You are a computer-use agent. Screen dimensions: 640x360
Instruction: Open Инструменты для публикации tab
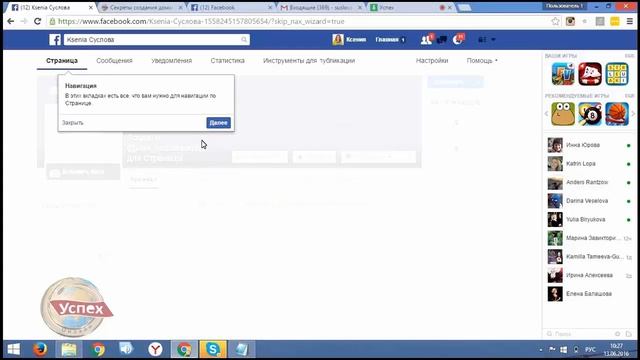tap(309, 60)
